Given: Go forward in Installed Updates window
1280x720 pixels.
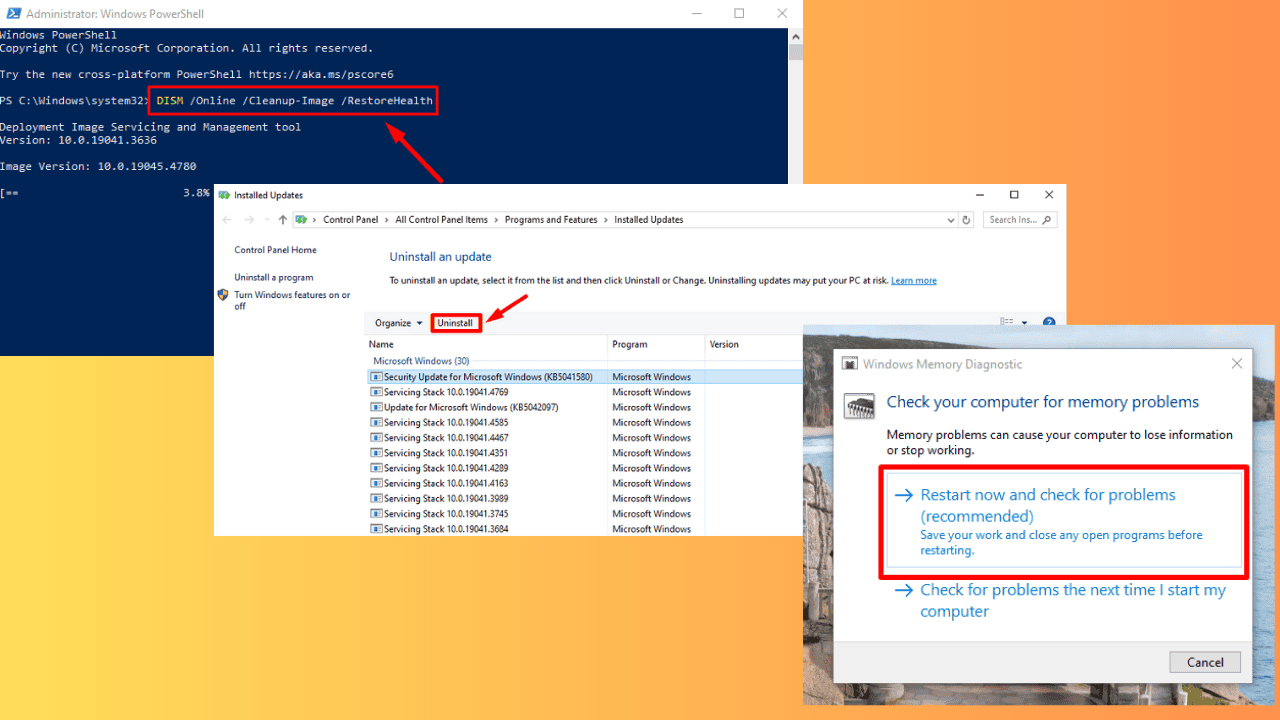Looking at the screenshot, I should coord(249,220).
